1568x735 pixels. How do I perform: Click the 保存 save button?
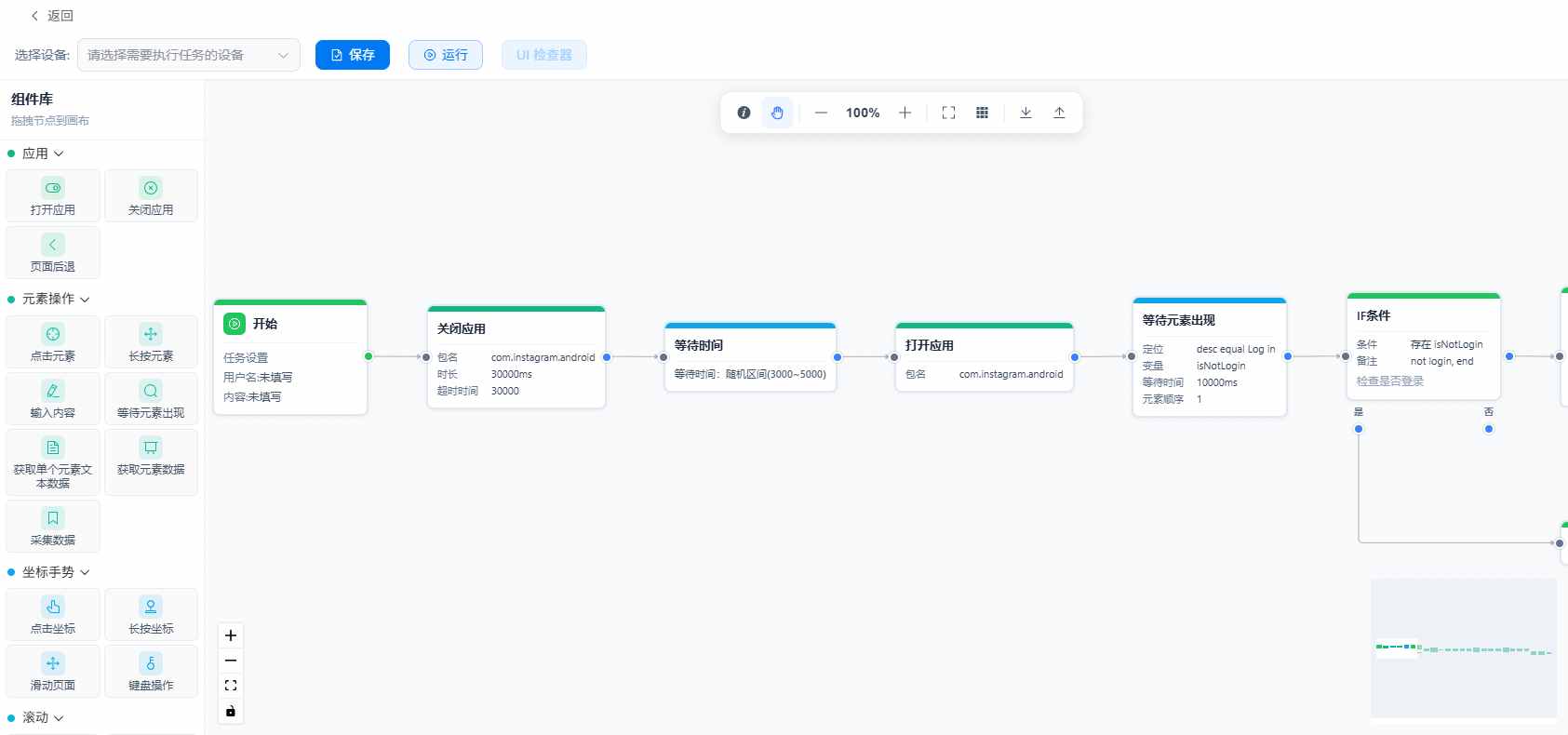353,55
